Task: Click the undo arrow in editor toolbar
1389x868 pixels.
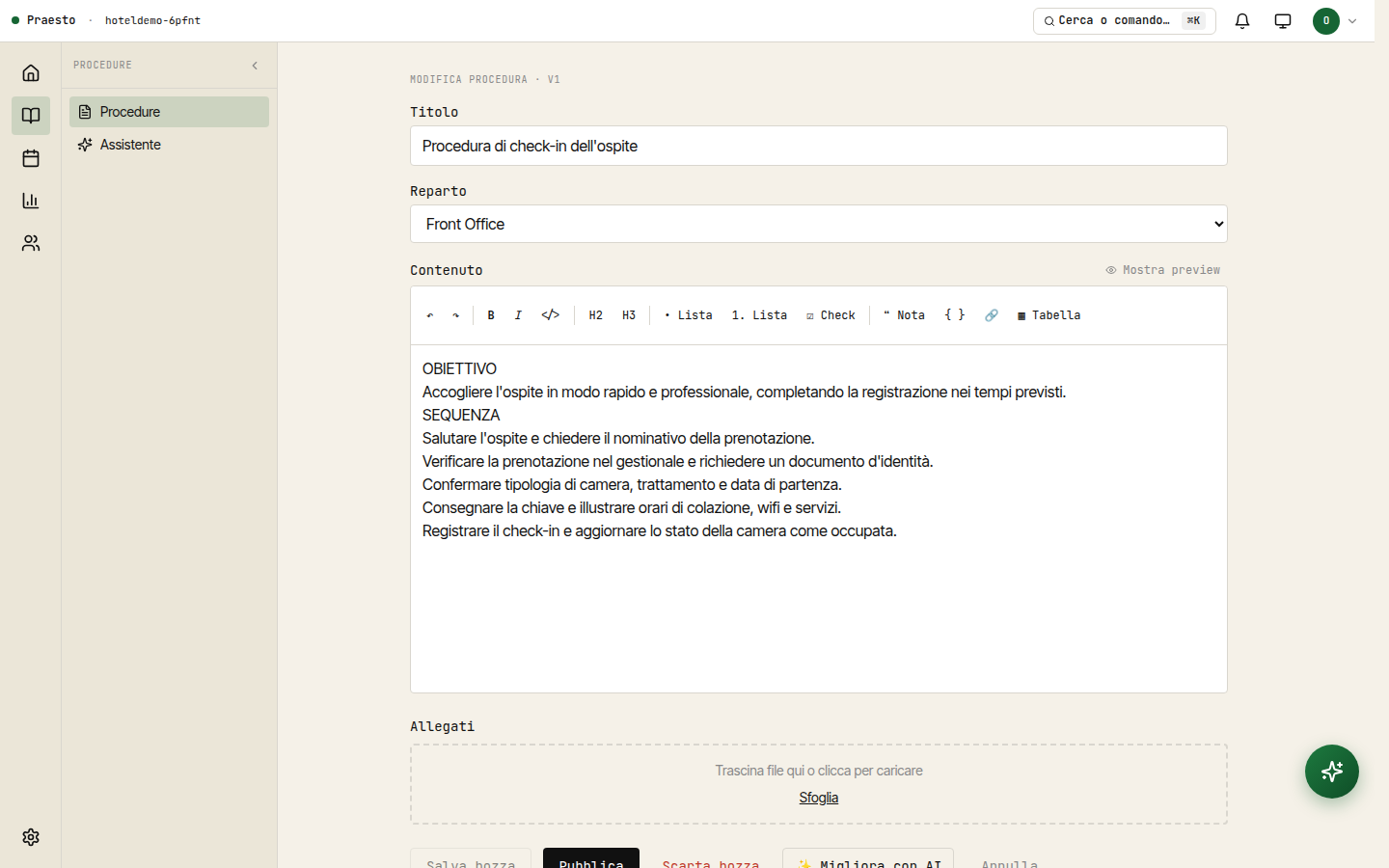Action: tap(430, 315)
